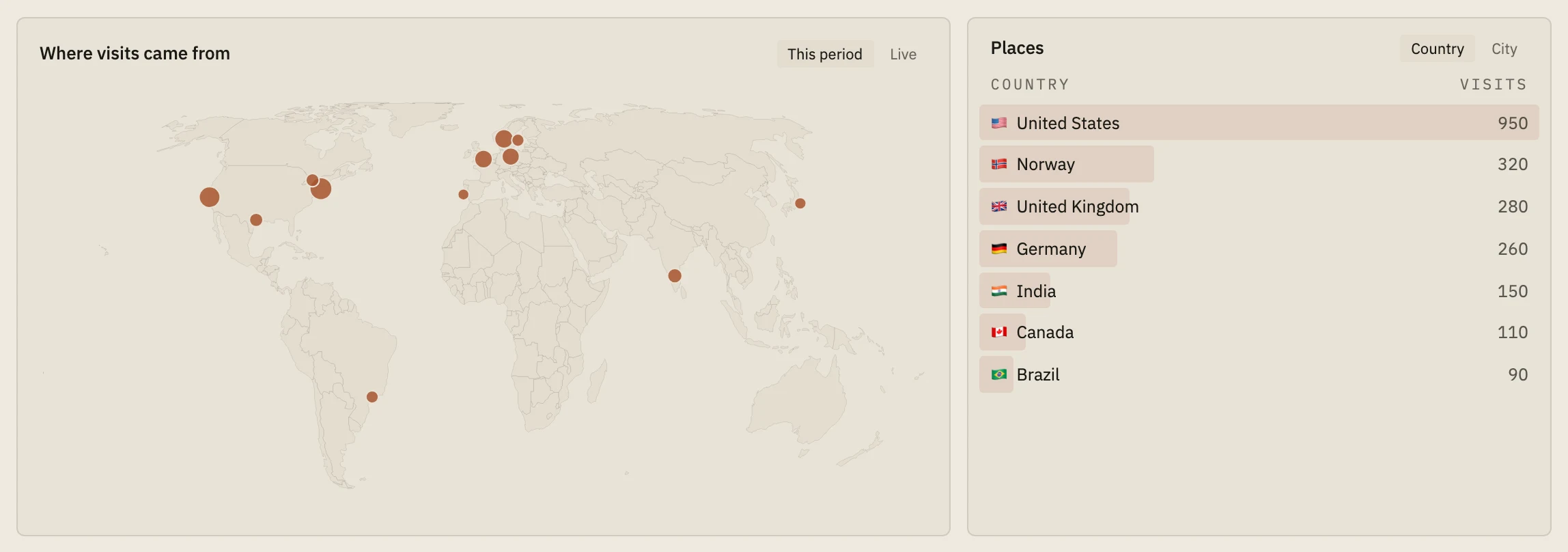Click the Where visits came from heading
Screen dimensions: 1568x552
pyautogui.click(x=135, y=53)
